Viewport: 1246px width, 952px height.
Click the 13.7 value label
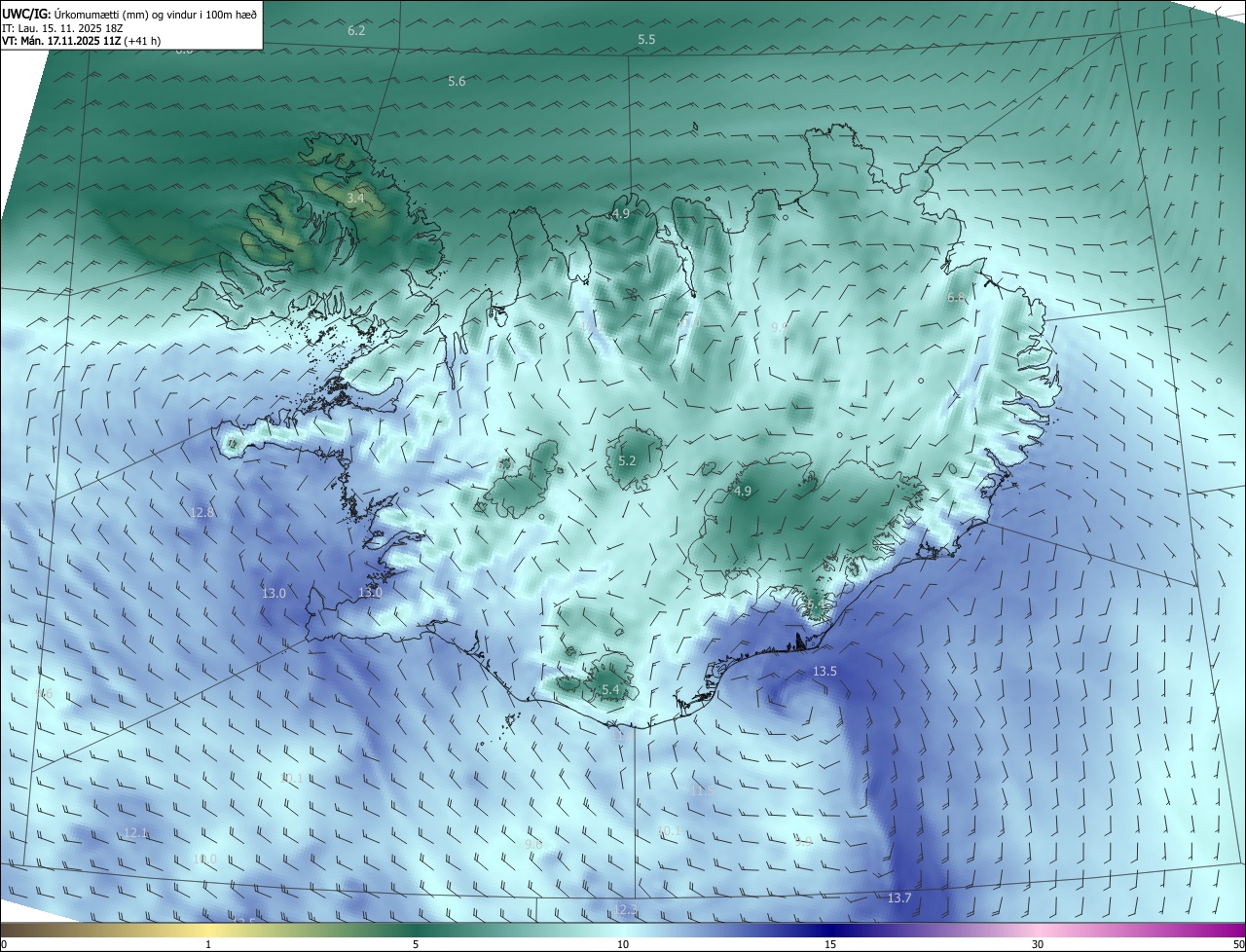899,897
